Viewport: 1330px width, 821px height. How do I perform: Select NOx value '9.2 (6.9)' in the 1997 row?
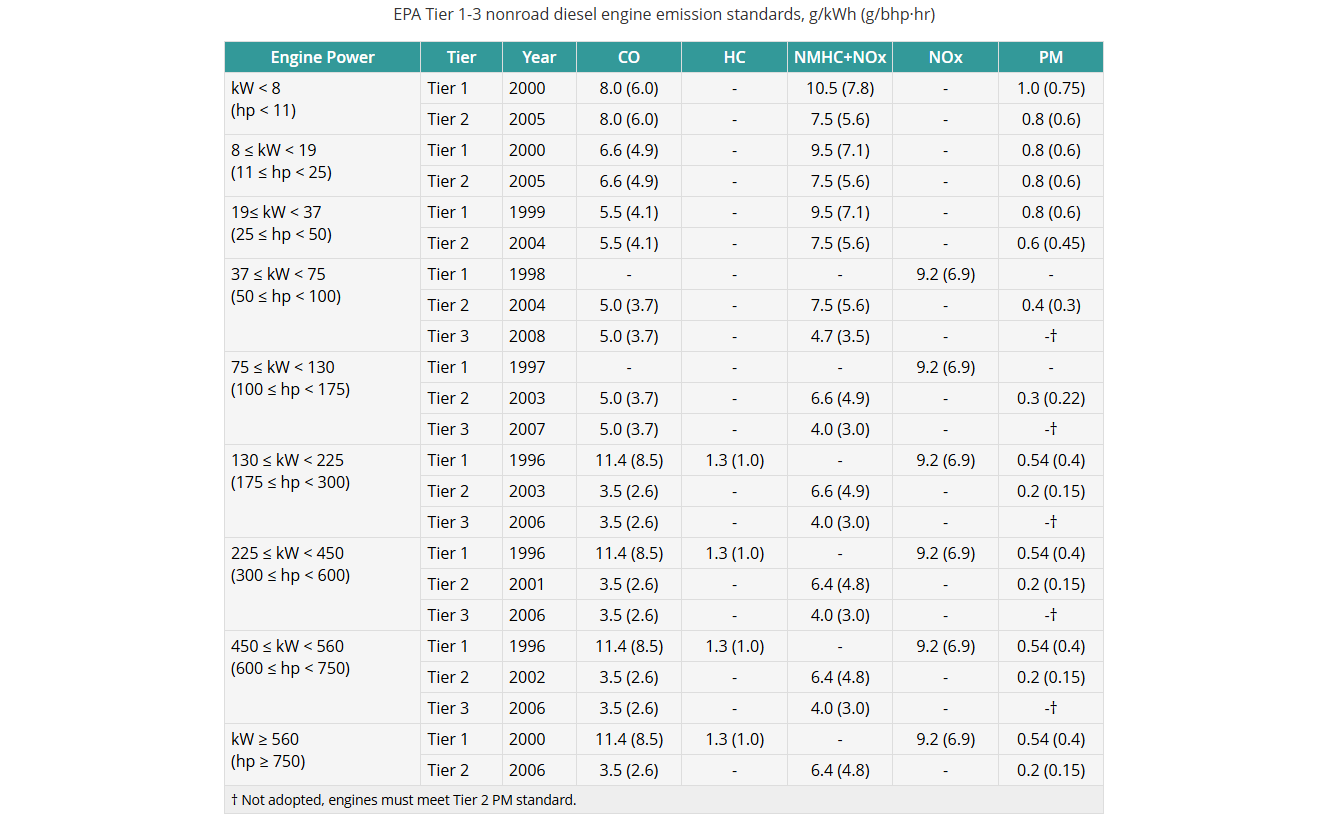click(945, 367)
